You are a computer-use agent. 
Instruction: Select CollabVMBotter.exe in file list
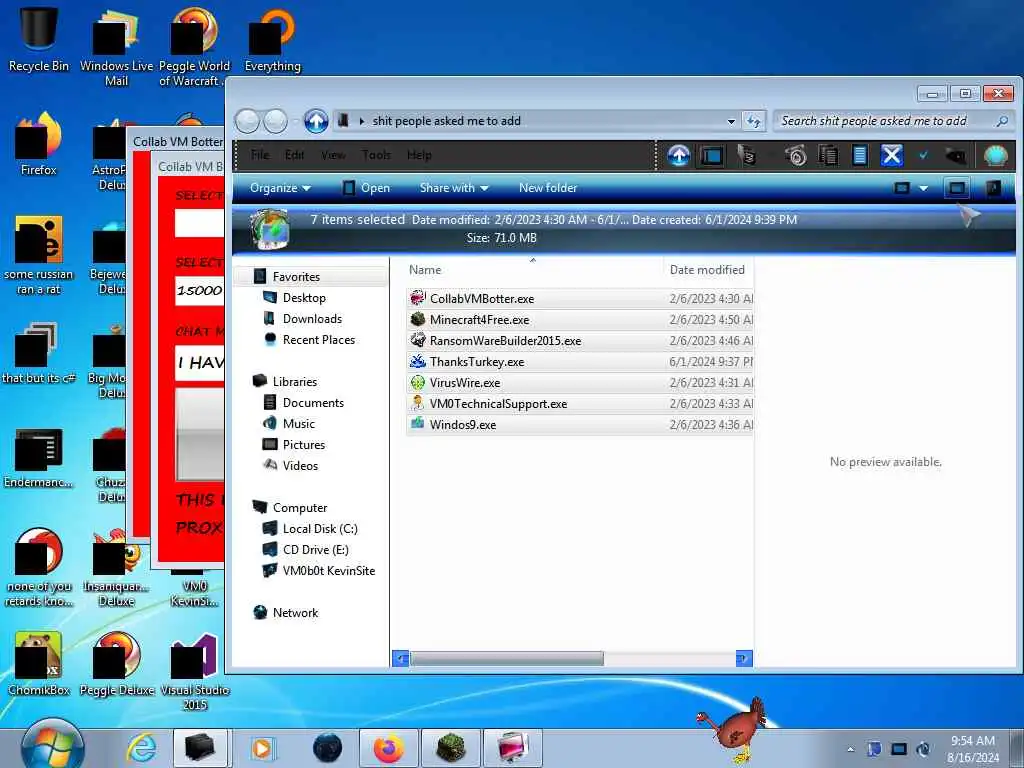(579, 298)
